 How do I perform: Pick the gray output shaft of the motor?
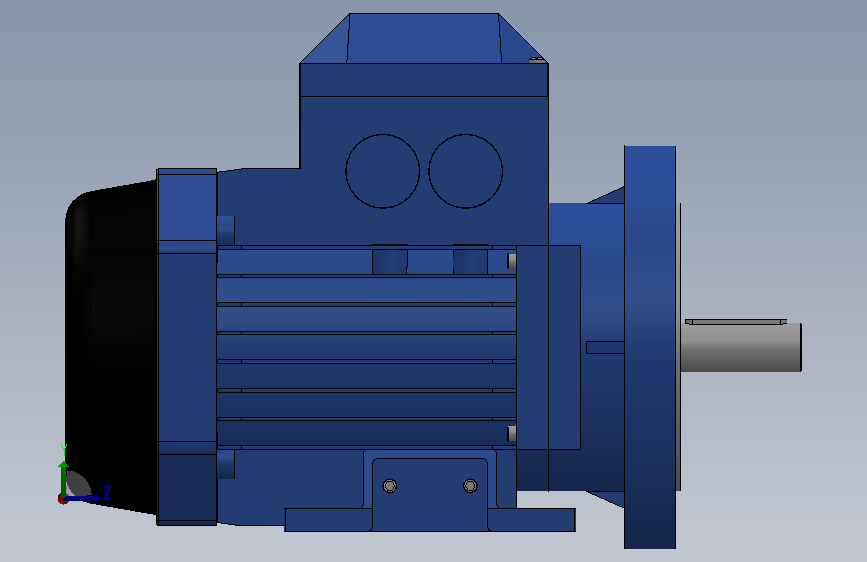click(741, 347)
